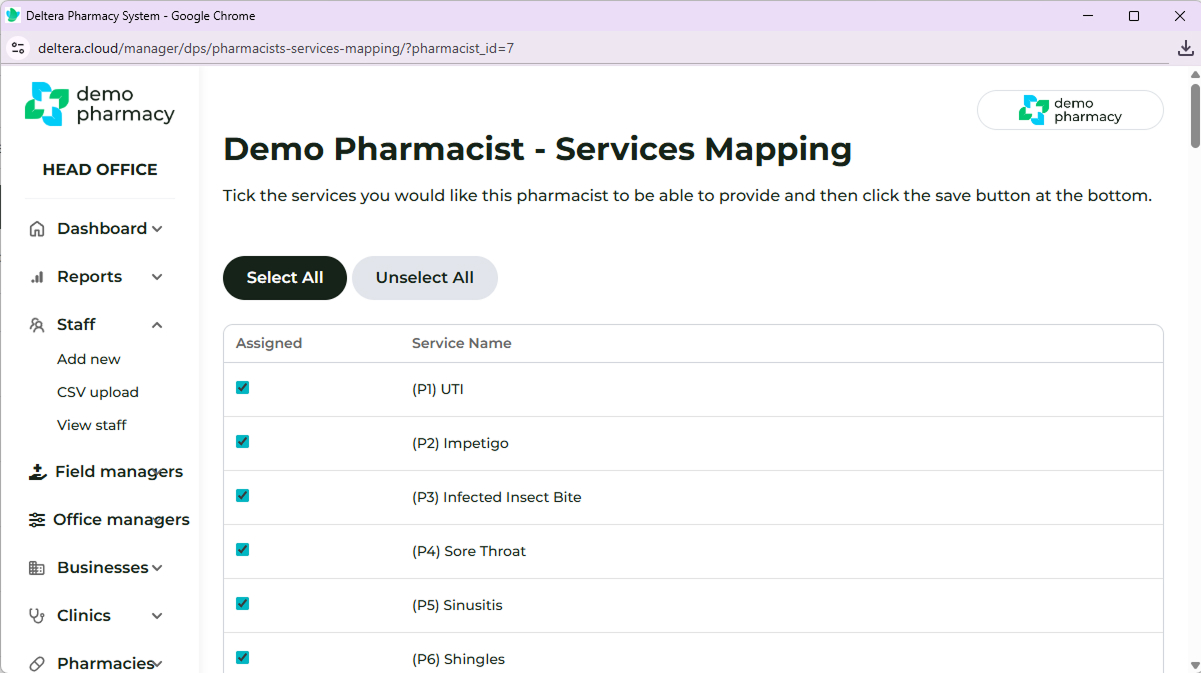Open Chrome site information icon in address bar
The height and width of the screenshot is (673, 1201).
pyautogui.click(x=18, y=48)
